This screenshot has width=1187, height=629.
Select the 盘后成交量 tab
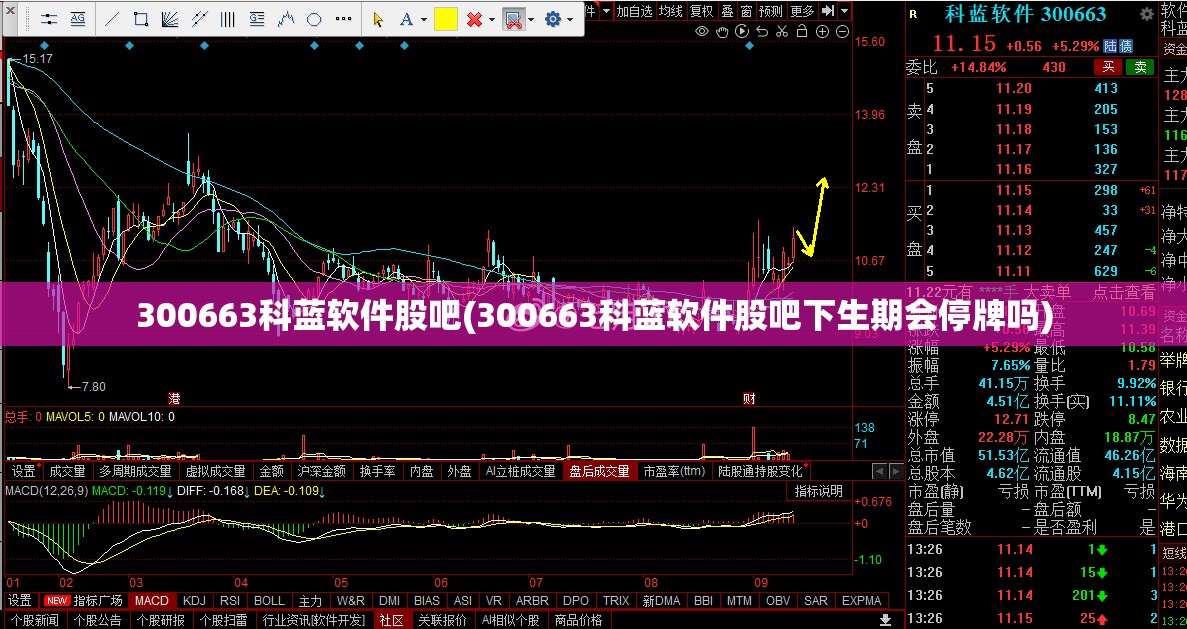point(600,471)
